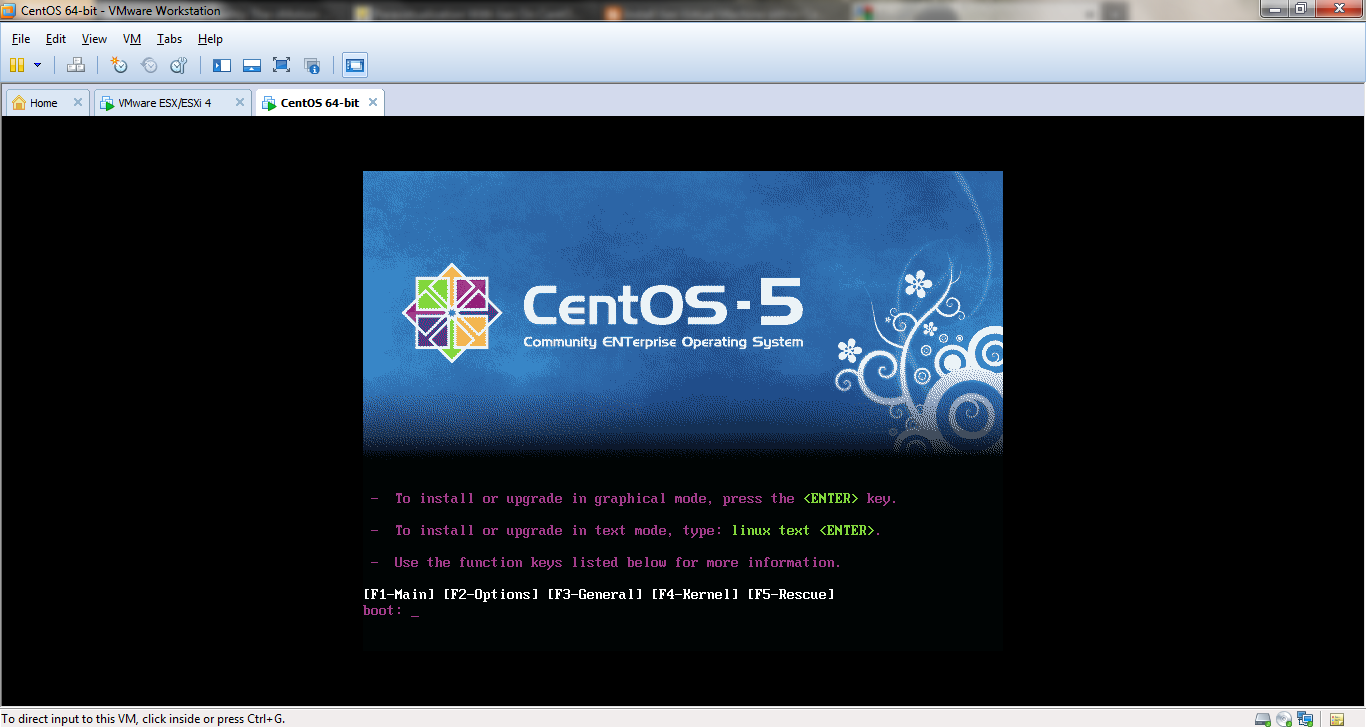The image size is (1366, 728).
Task: Enter full screen mode icon
Action: [x=282, y=65]
